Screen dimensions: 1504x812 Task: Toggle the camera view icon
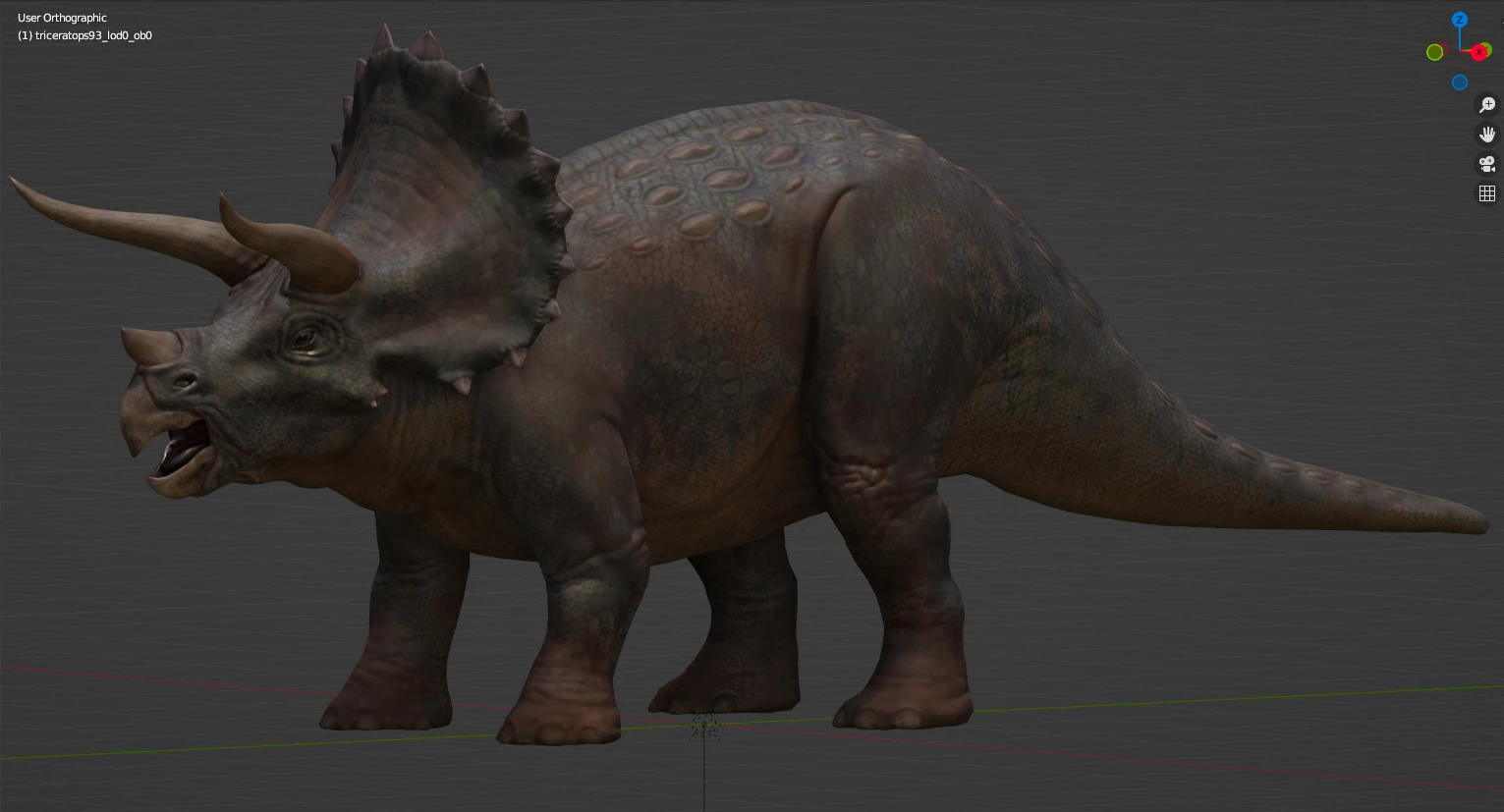pyautogui.click(x=1487, y=164)
